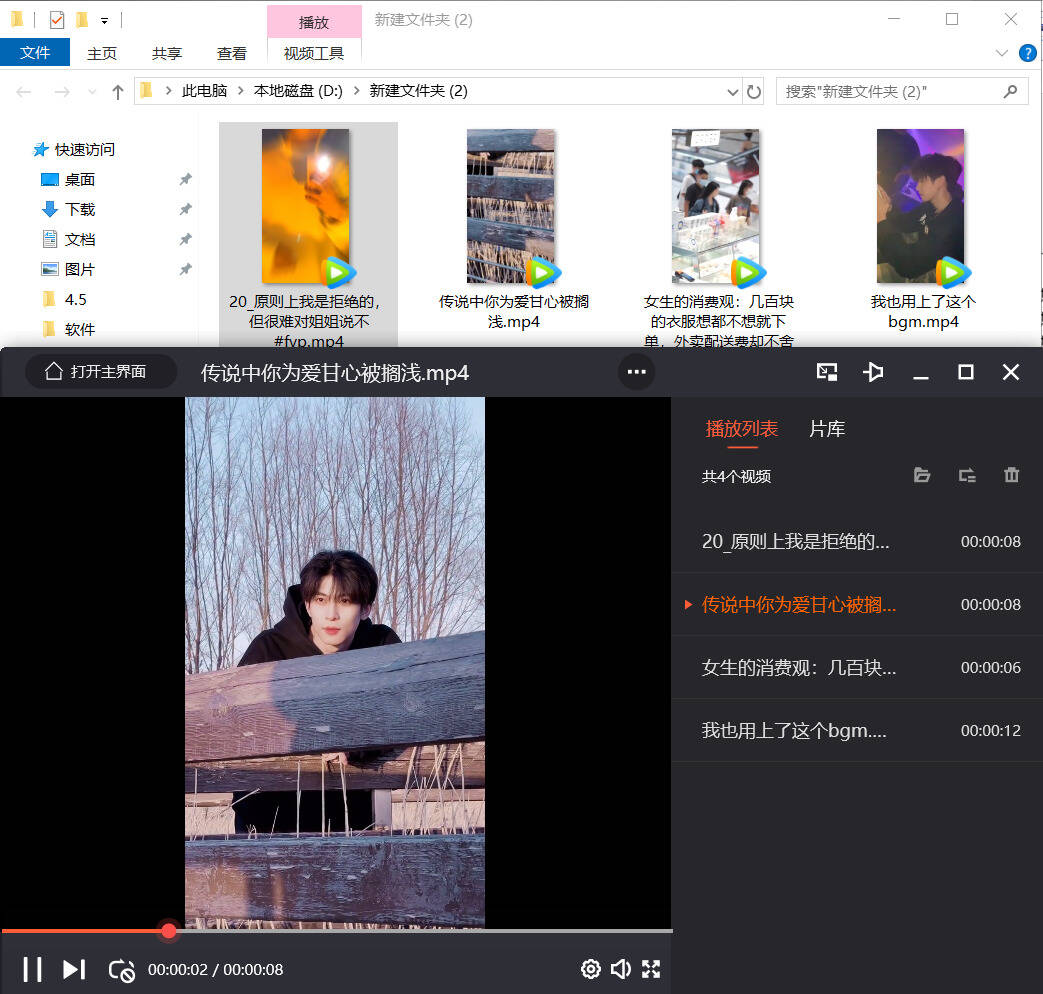Mute the player volume
Image resolution: width=1043 pixels, height=994 pixels.
pyautogui.click(x=621, y=969)
